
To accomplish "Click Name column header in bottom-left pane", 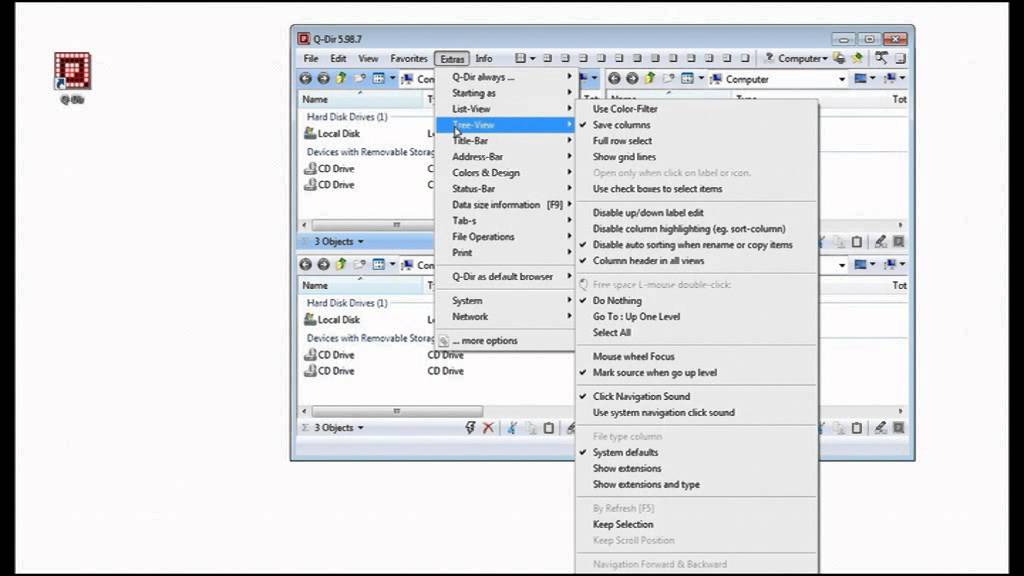I will coord(361,285).
